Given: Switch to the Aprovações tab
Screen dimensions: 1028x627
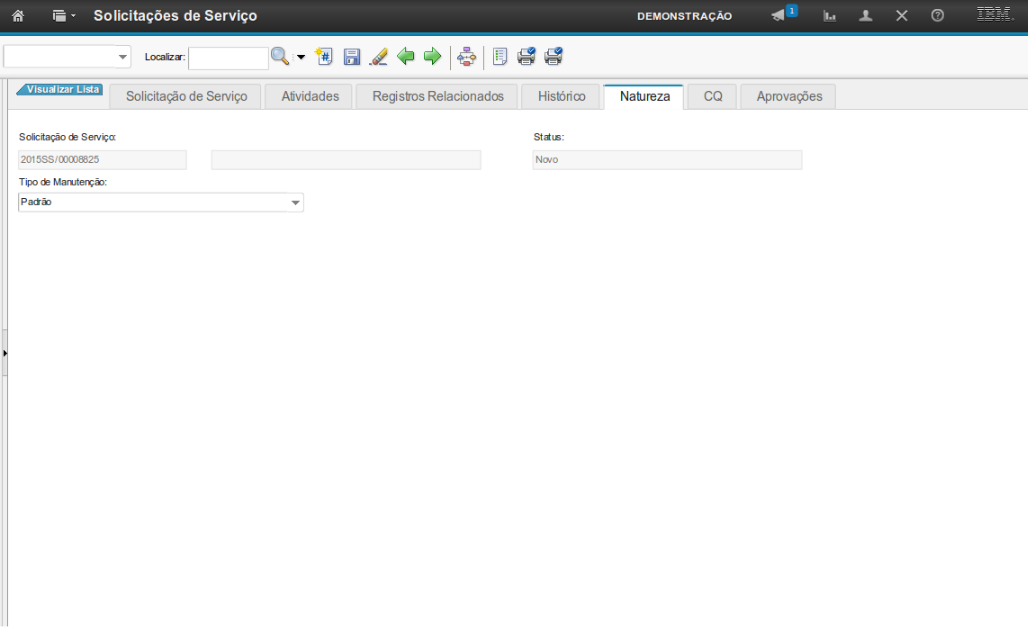Looking at the screenshot, I should coord(789,97).
